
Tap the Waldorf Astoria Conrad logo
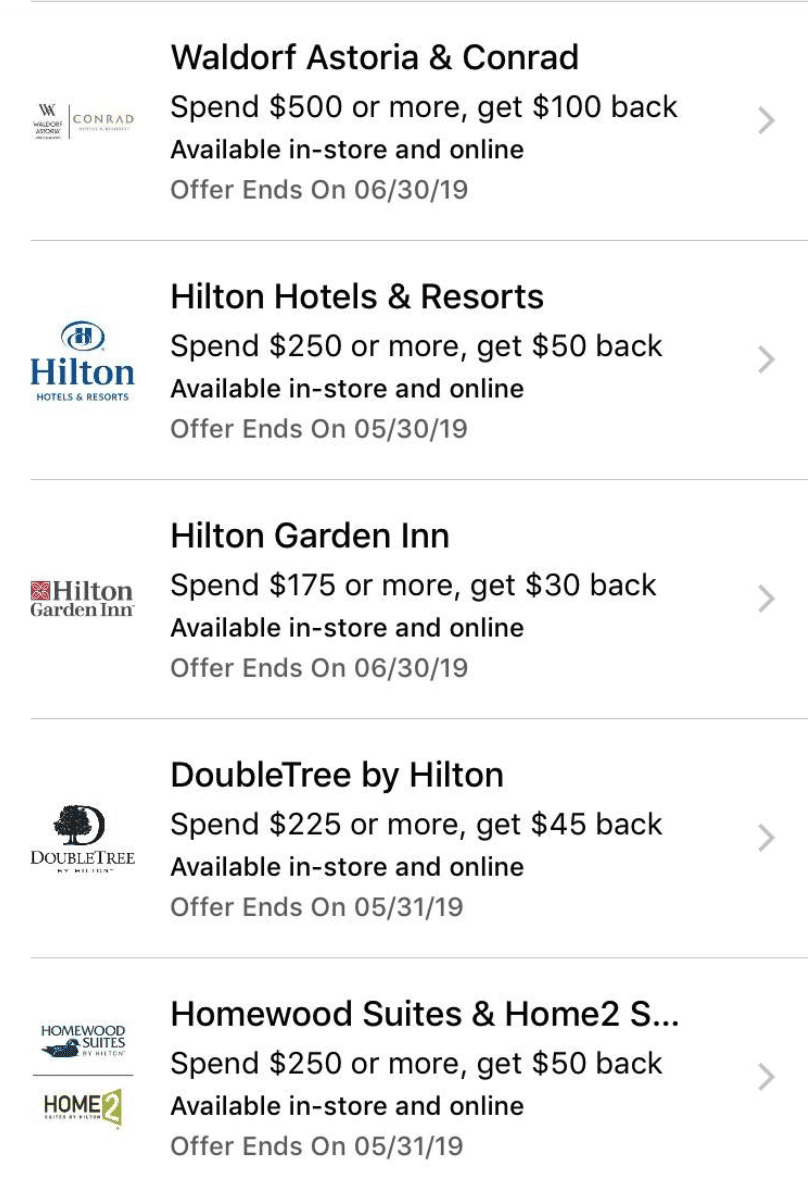tap(83, 121)
